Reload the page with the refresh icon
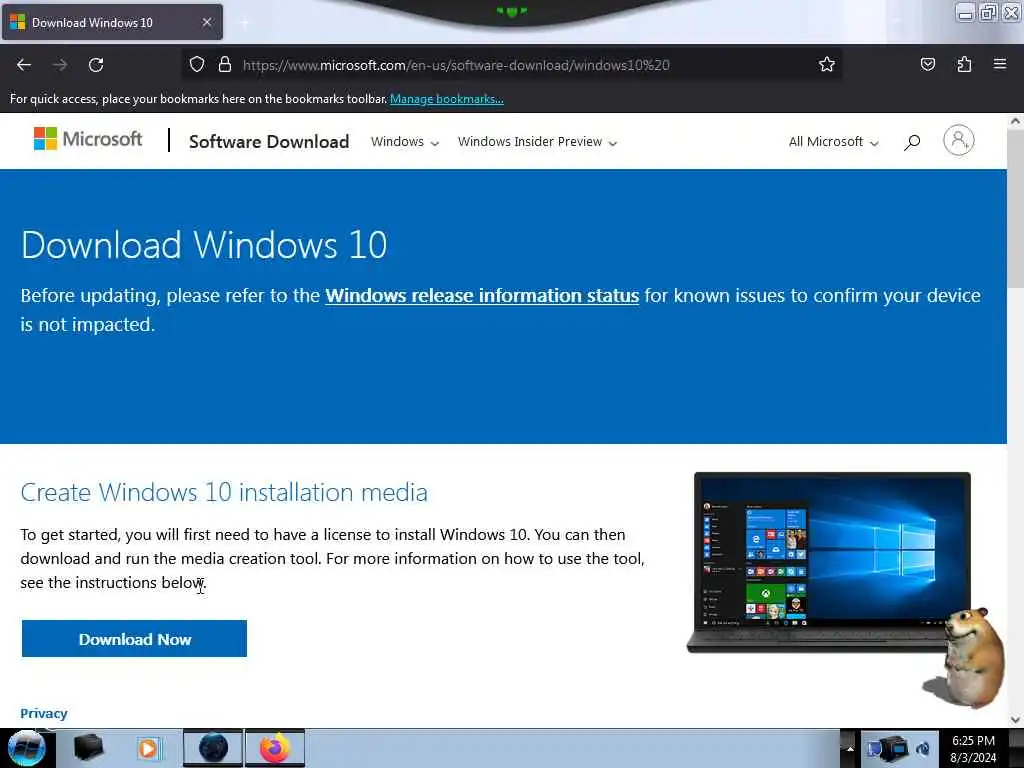This screenshot has height=768, width=1024. point(96,65)
